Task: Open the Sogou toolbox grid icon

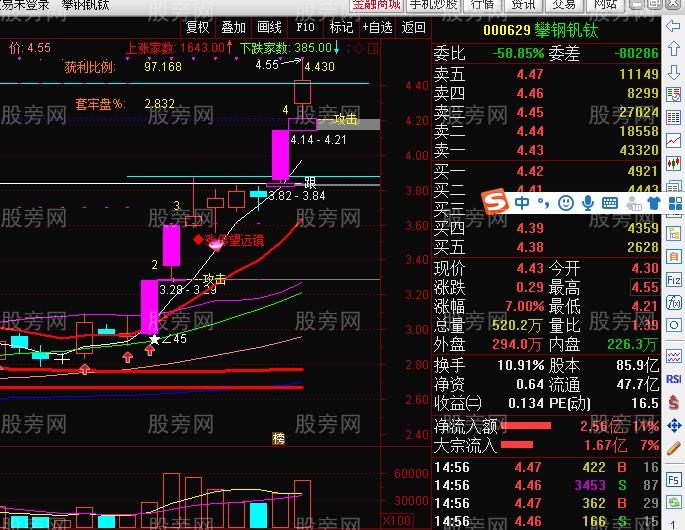Action: 675,203
